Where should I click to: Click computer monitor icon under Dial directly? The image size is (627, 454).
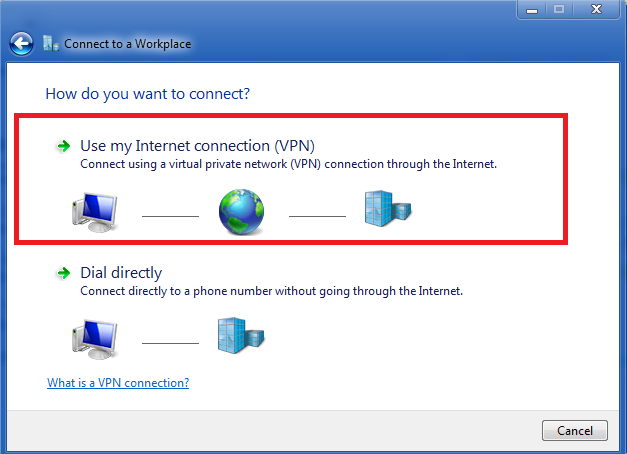[95, 339]
